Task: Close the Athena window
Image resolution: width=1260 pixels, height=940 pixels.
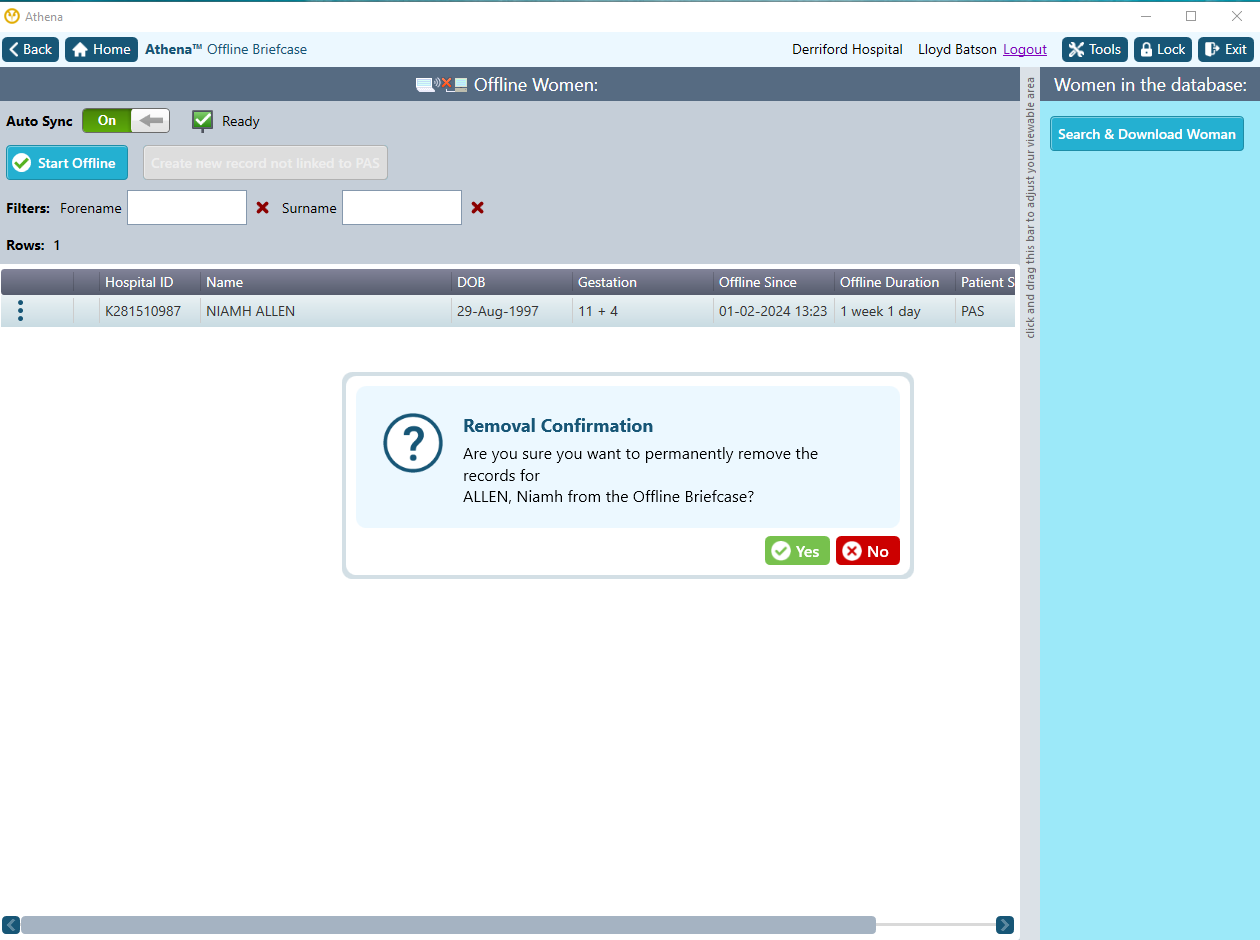Action: coord(1237,16)
